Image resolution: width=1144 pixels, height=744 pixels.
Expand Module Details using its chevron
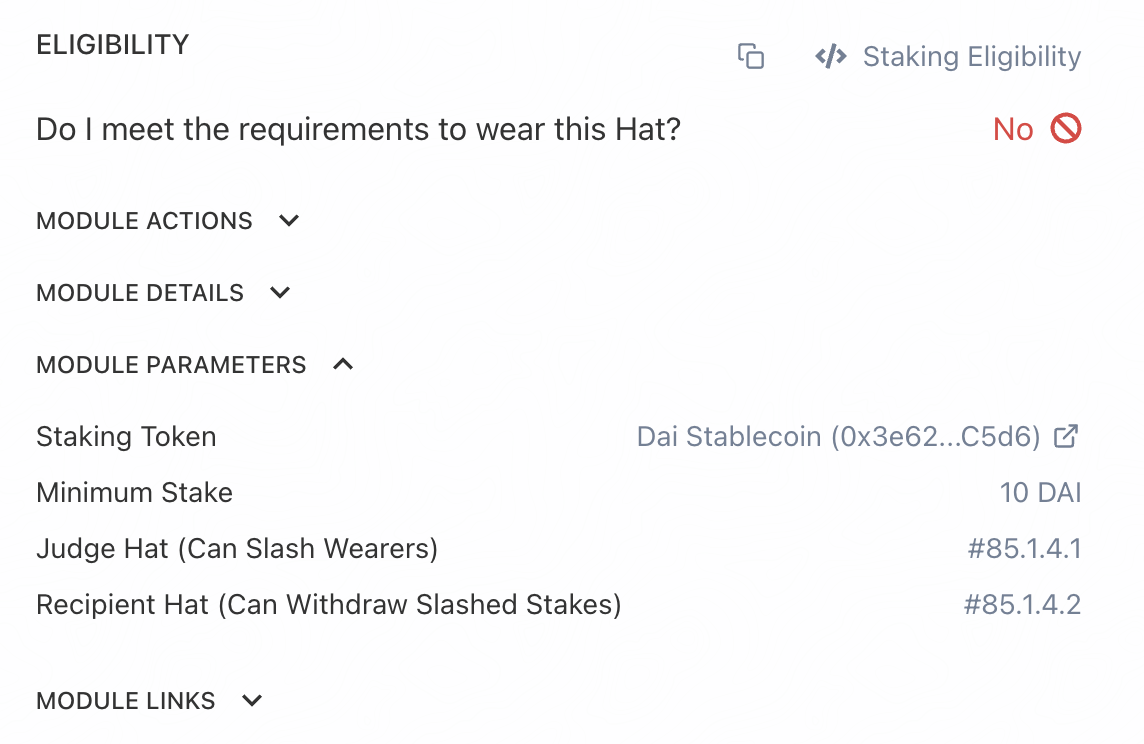(x=280, y=293)
